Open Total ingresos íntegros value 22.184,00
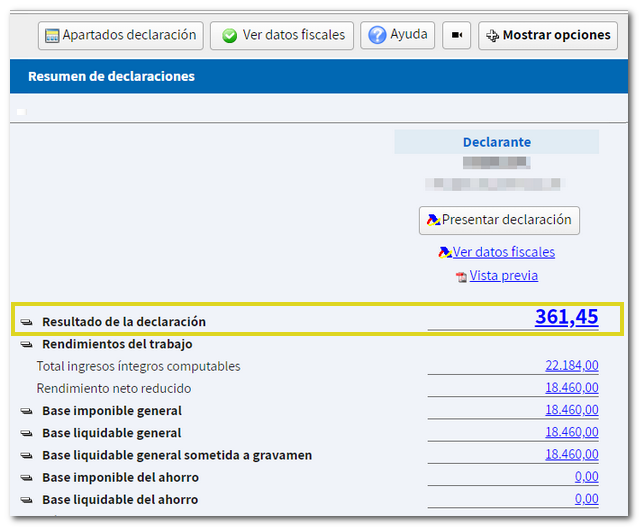This screenshot has width=639, height=527. pyautogui.click(x=571, y=366)
